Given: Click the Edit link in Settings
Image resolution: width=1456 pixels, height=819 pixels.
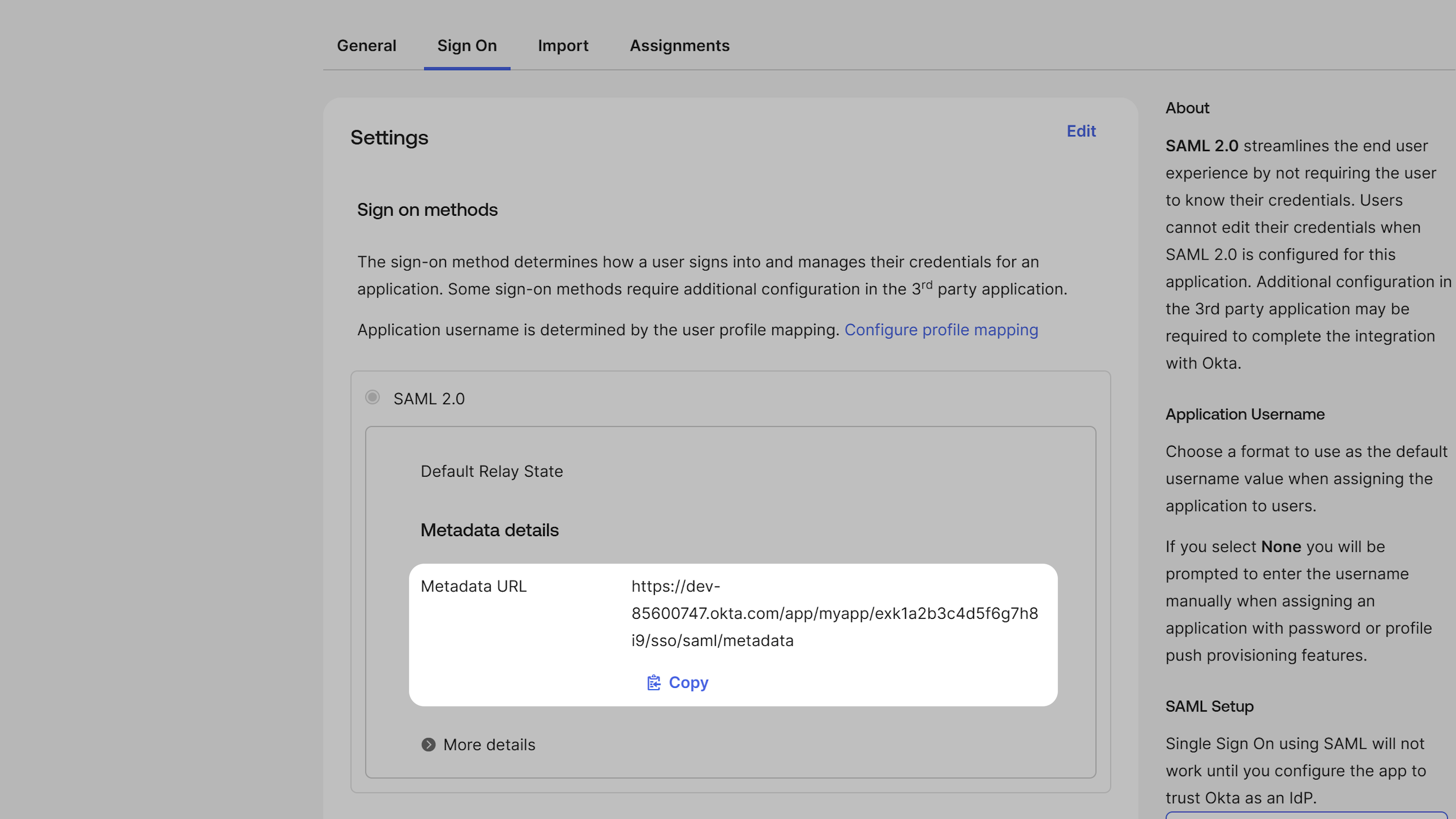Looking at the screenshot, I should [x=1081, y=131].
